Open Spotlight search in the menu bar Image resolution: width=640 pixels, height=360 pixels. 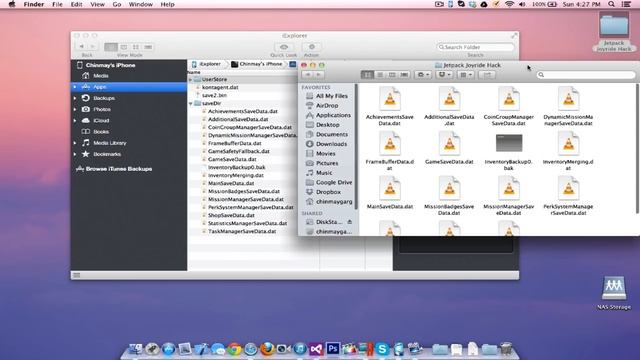click(x=611, y=4)
